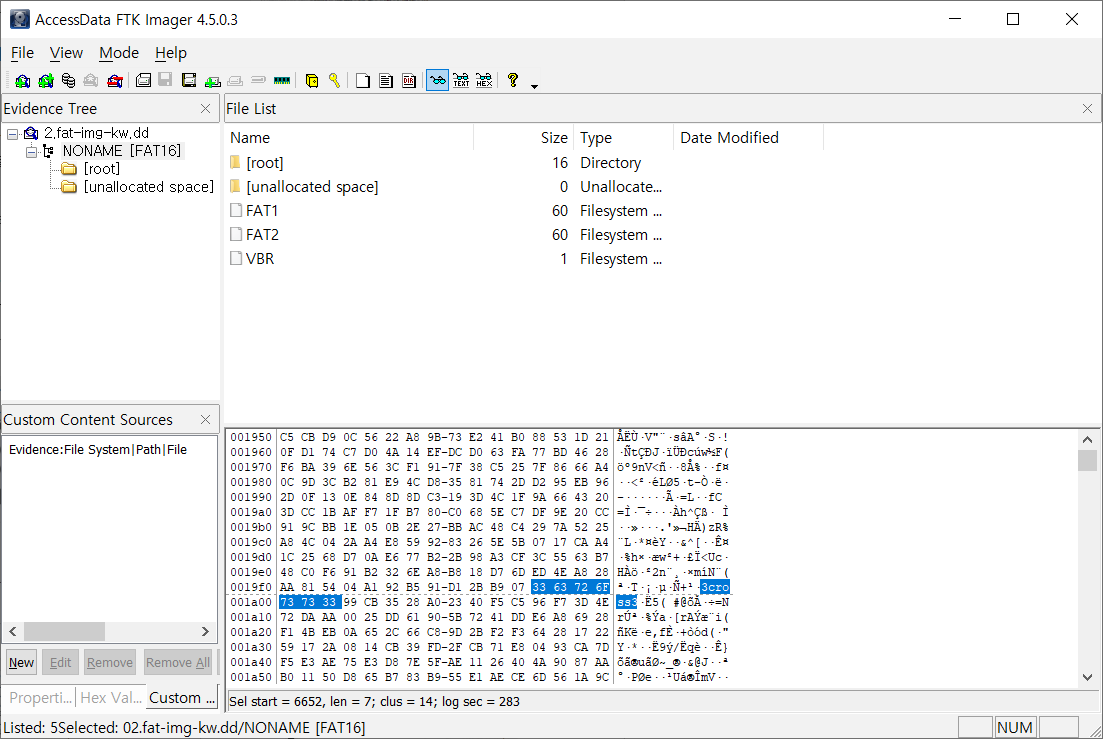Select [root] folder in Evidence Tree
The image size is (1103, 739).
pyautogui.click(x=101, y=169)
